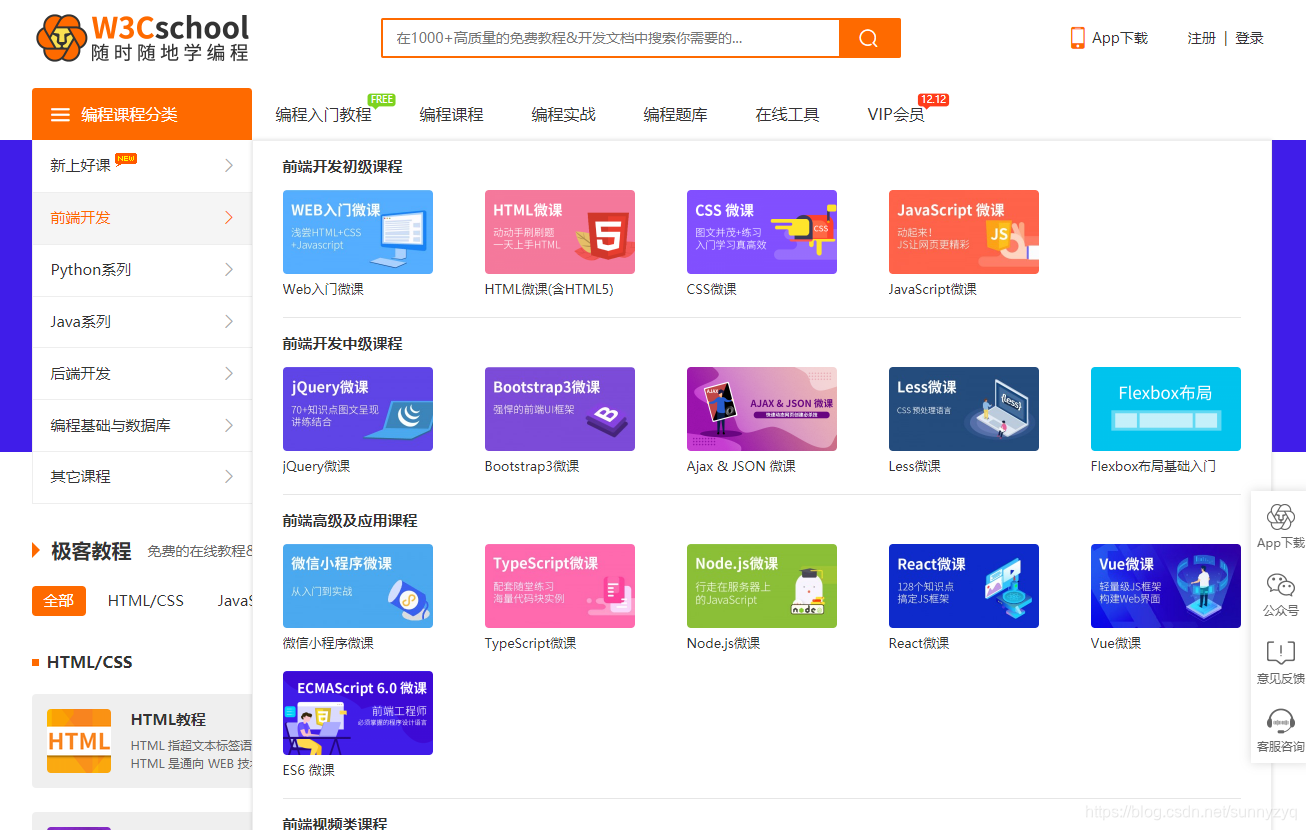Click the Node.js微课 caption text
1306x830 pixels.
tap(724, 643)
